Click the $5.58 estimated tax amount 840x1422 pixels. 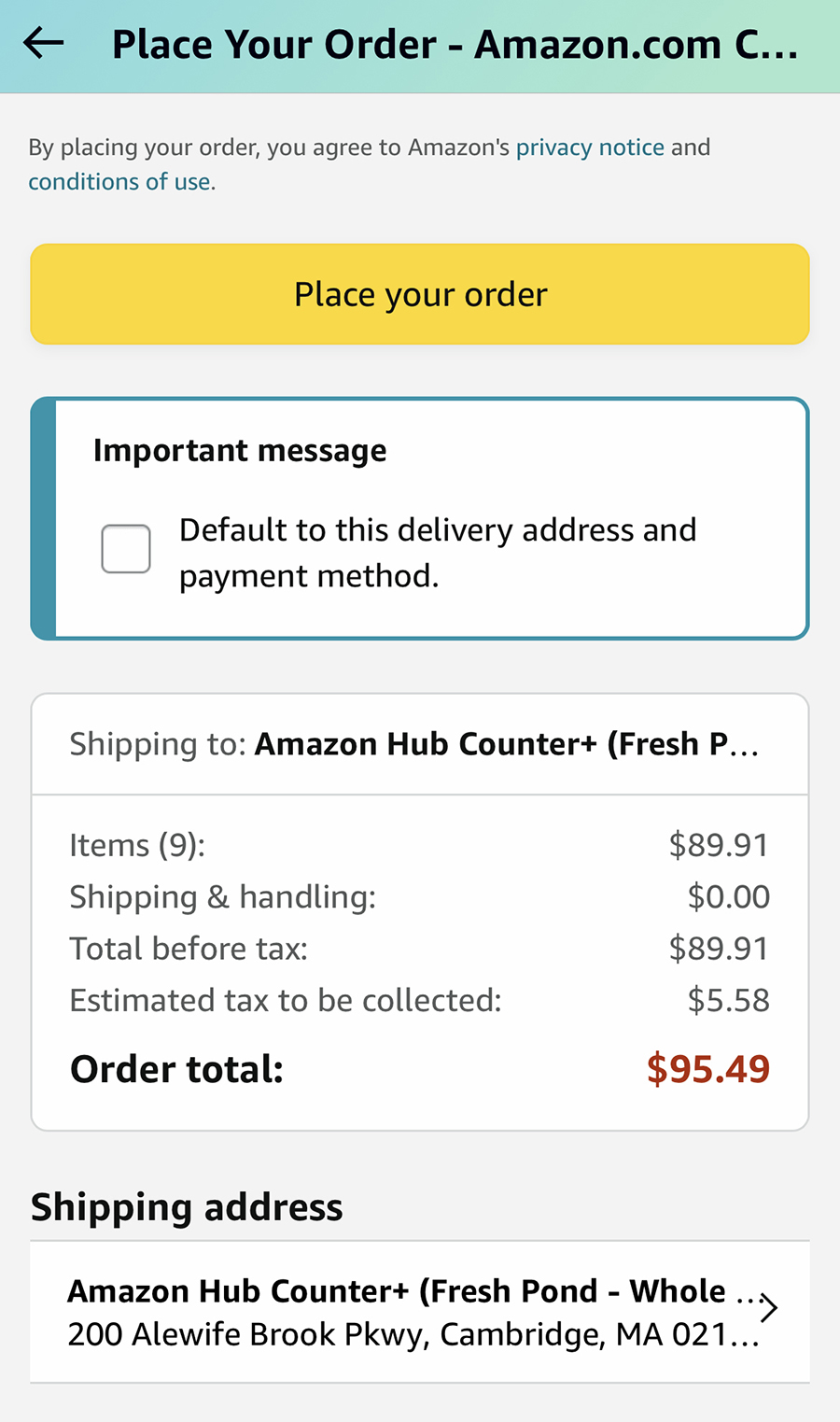728,1001
